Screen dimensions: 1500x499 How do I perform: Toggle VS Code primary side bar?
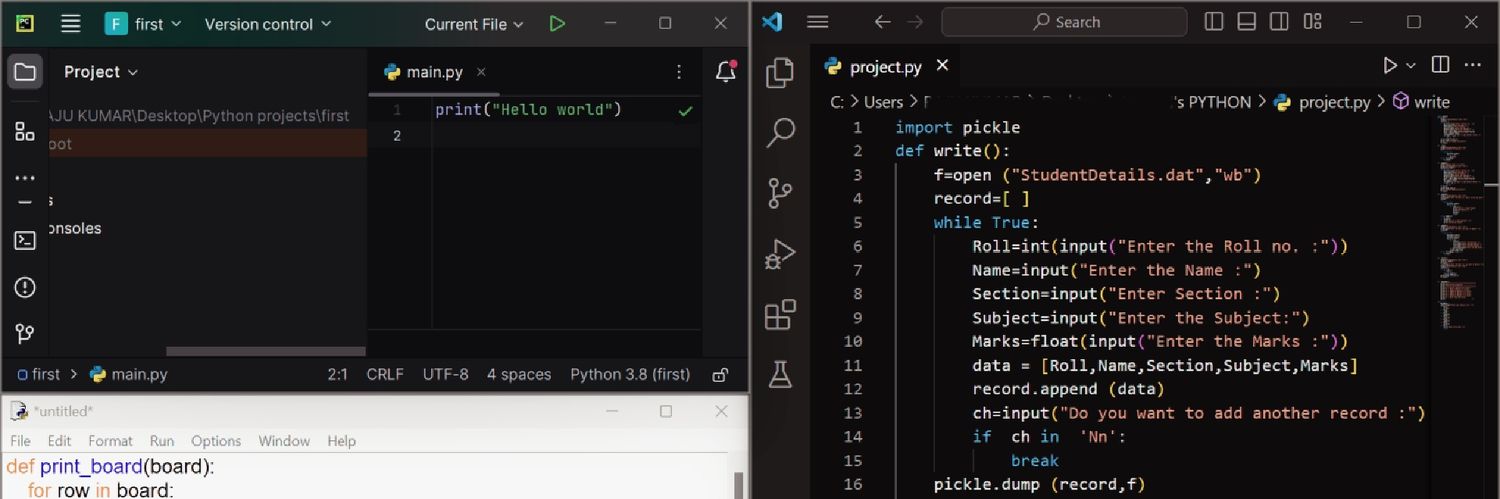point(1214,22)
